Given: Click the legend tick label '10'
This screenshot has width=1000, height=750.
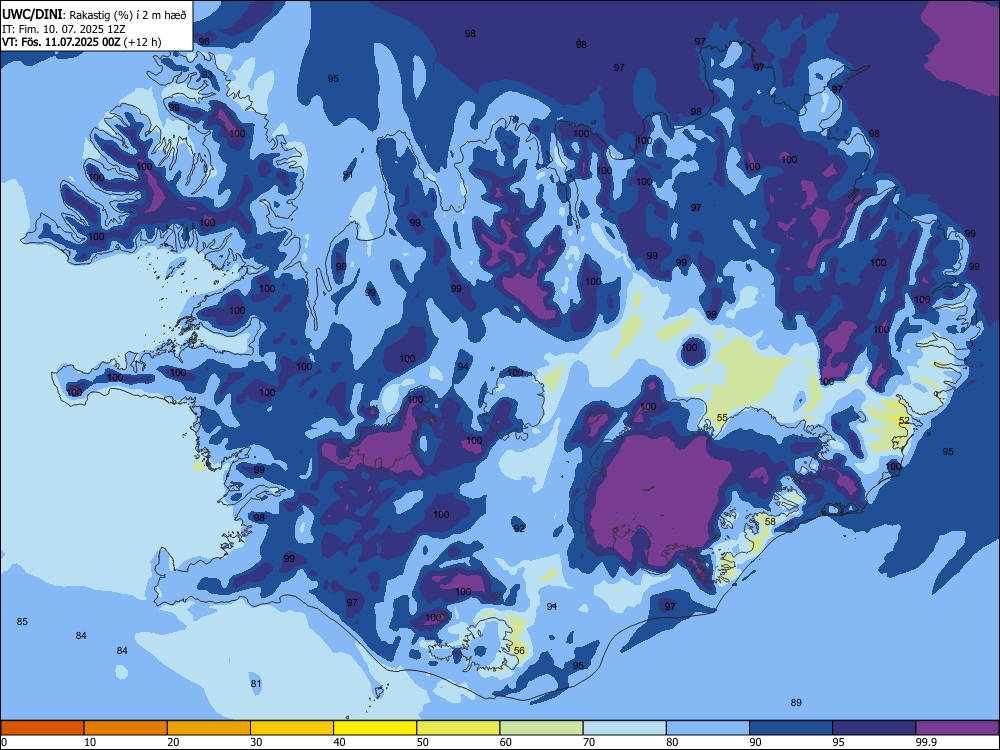Looking at the screenshot, I should click(90, 742).
